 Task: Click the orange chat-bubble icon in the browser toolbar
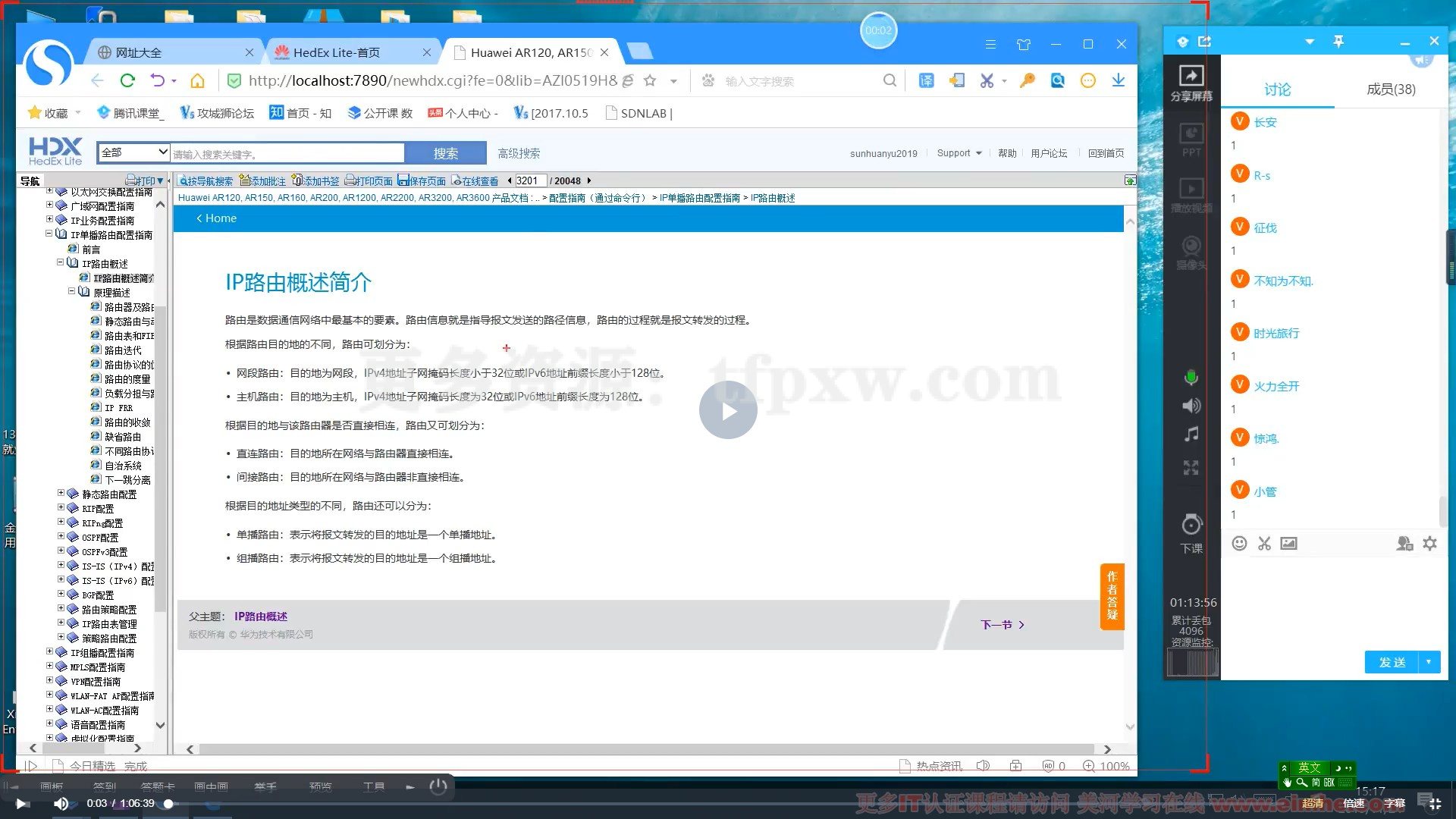pos(1087,80)
